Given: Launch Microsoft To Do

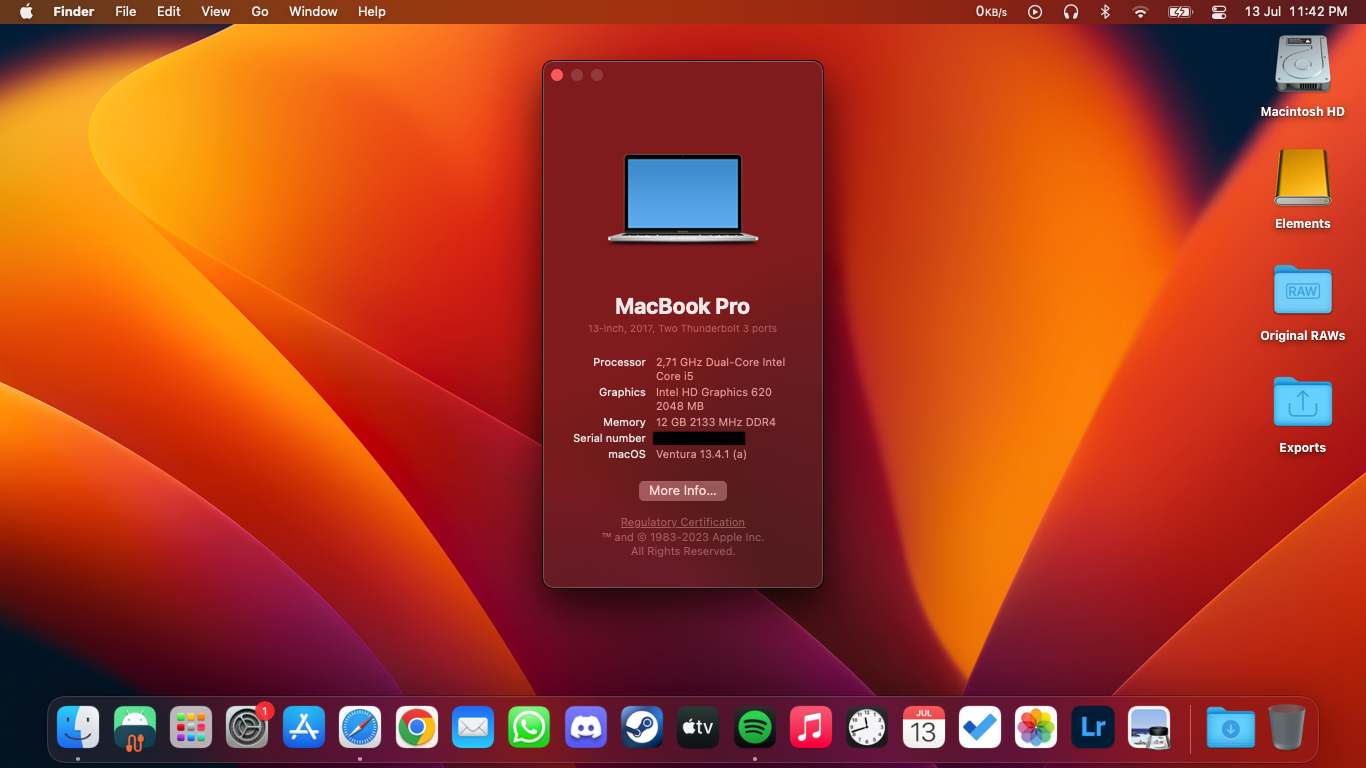Looking at the screenshot, I should pyautogui.click(x=980, y=727).
